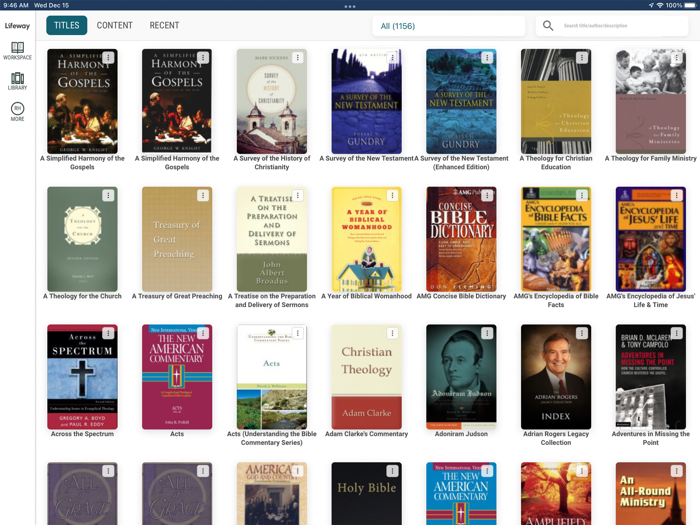The width and height of the screenshot is (700, 525).
Task: Open options menu for A Treasury of Great Preaching
Action: tap(203, 195)
